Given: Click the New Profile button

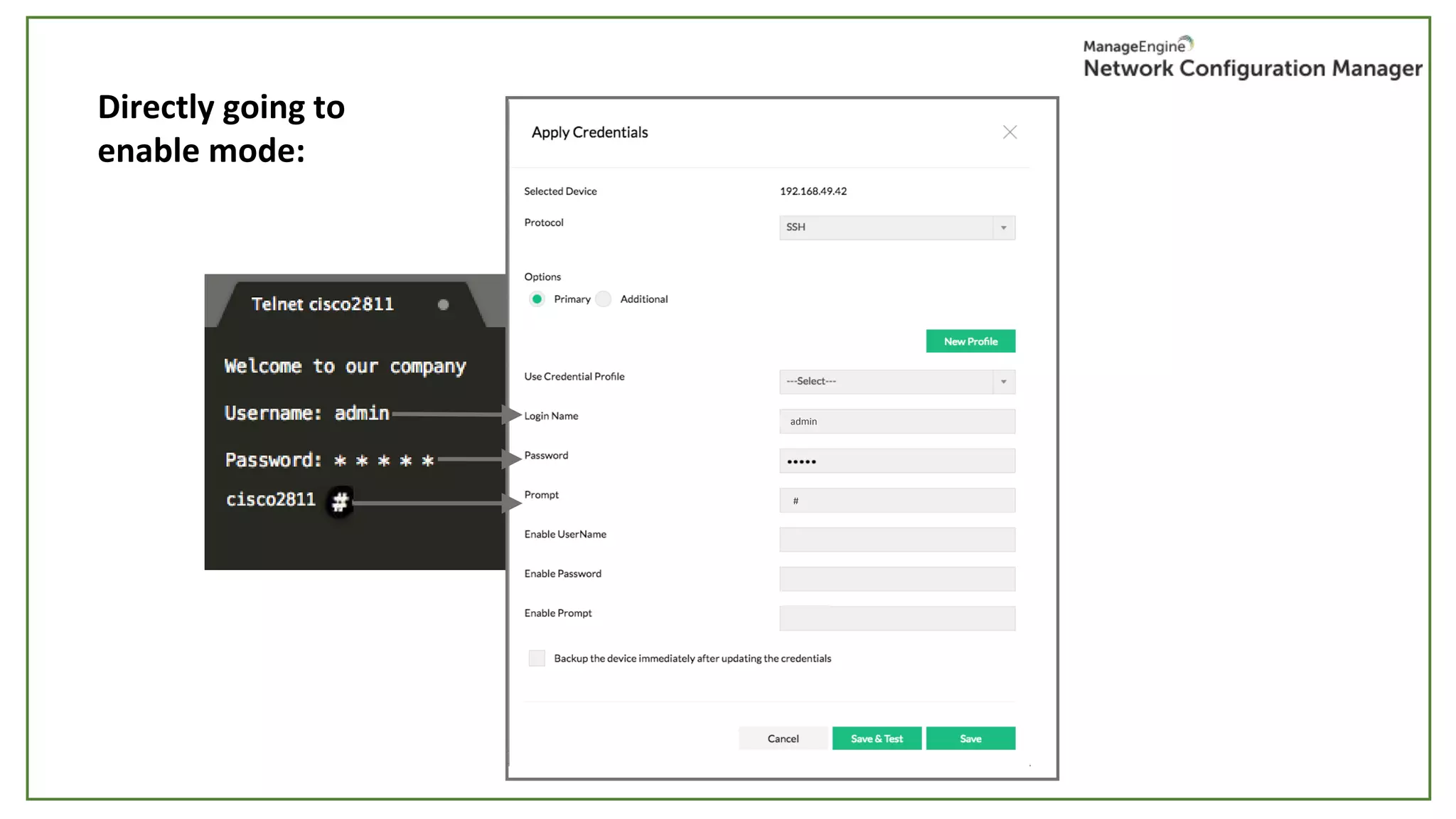Looking at the screenshot, I should 970,341.
